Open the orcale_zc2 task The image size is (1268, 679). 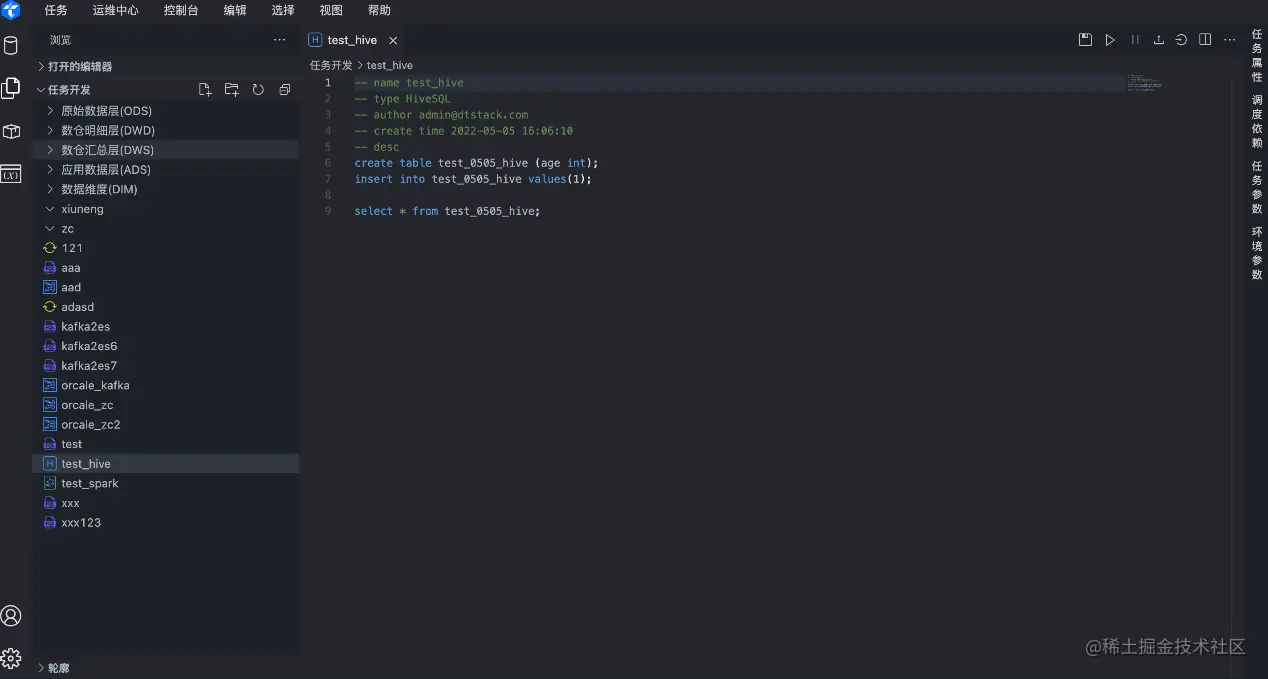[x=166, y=424]
